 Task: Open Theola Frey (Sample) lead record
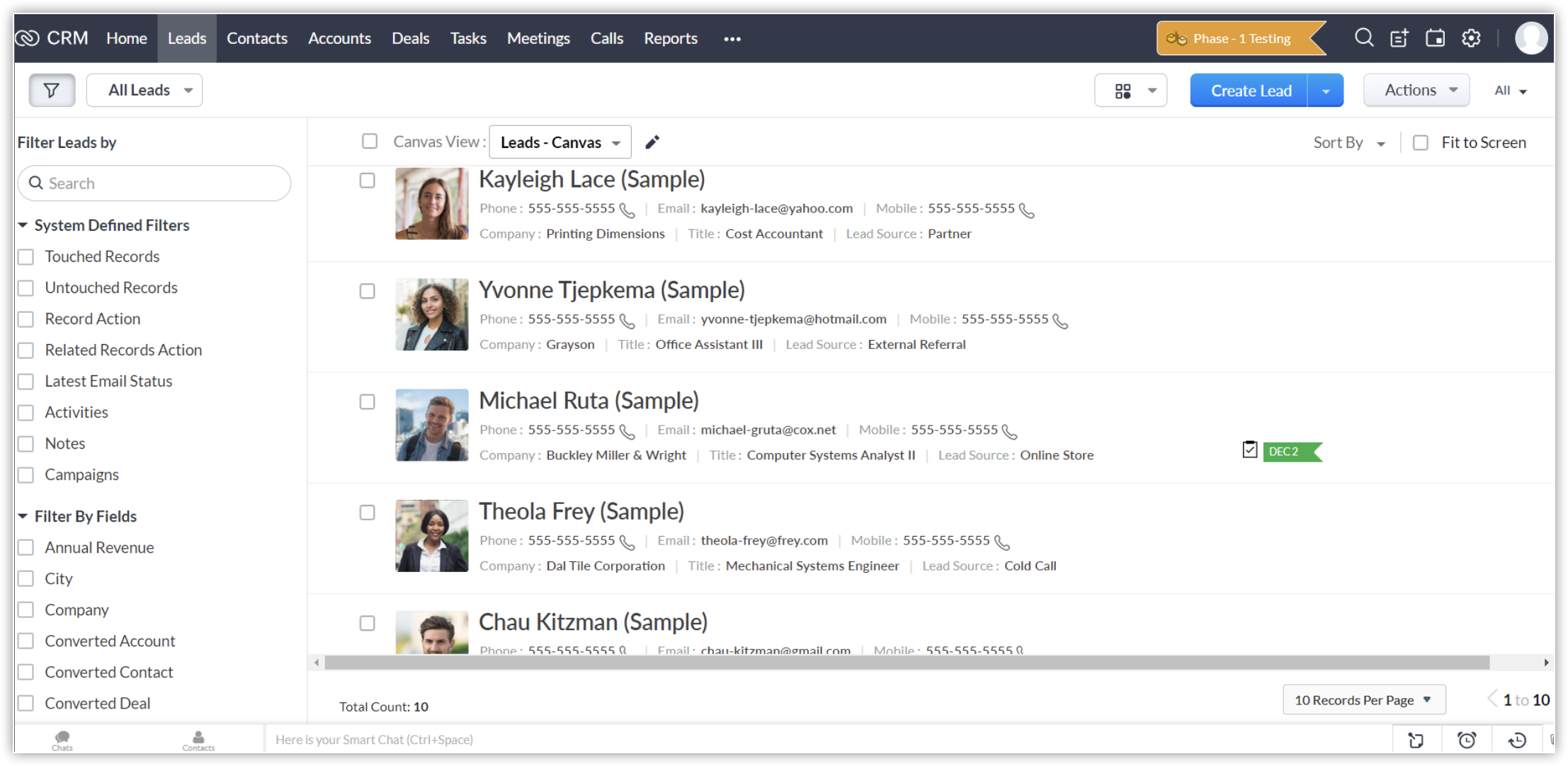click(x=581, y=511)
